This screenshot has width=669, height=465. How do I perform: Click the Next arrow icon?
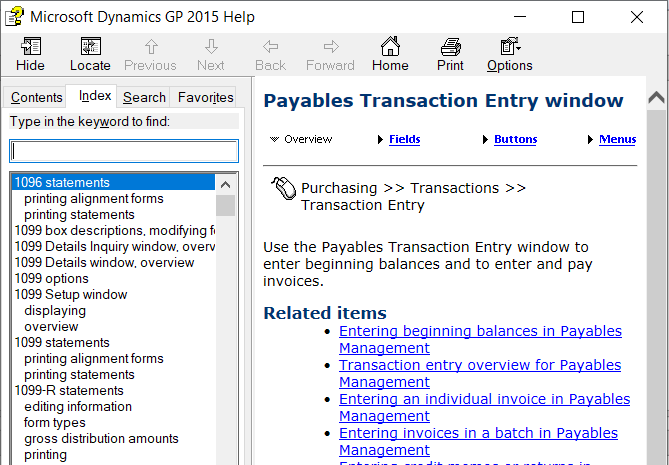tap(211, 46)
